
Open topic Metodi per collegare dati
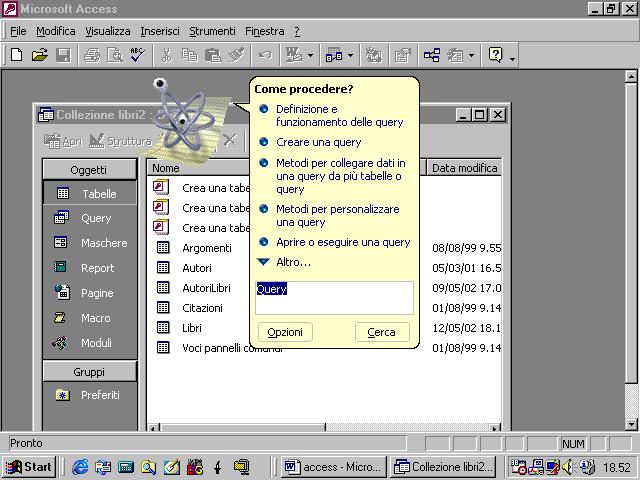[340, 176]
